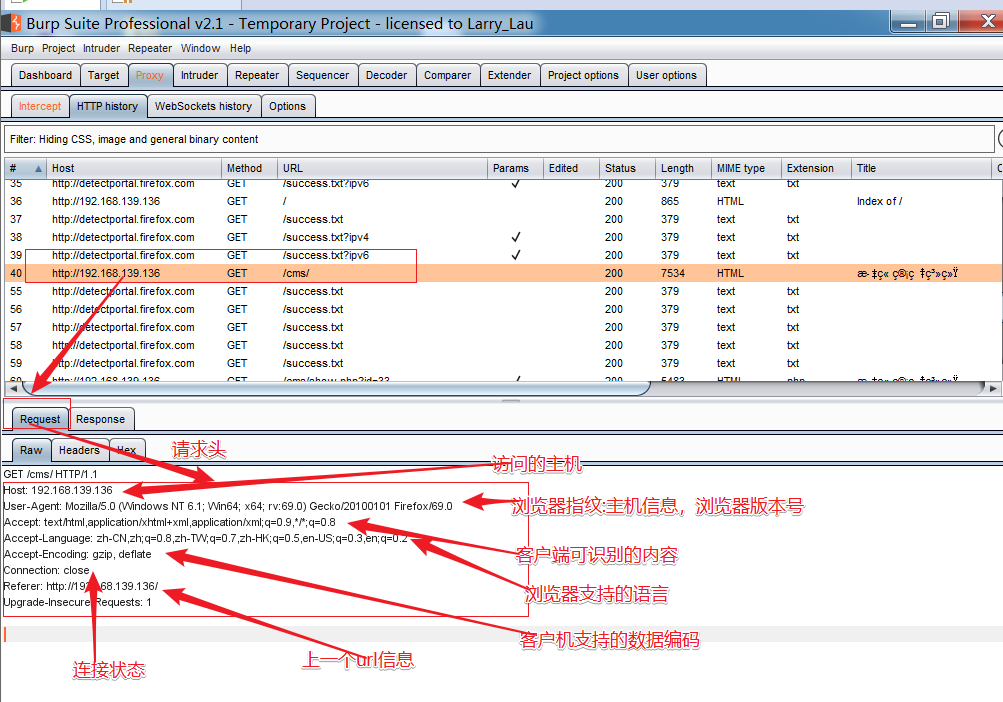Select row 37 /success.txt request
The height and width of the screenshot is (702, 1003).
coord(503,219)
